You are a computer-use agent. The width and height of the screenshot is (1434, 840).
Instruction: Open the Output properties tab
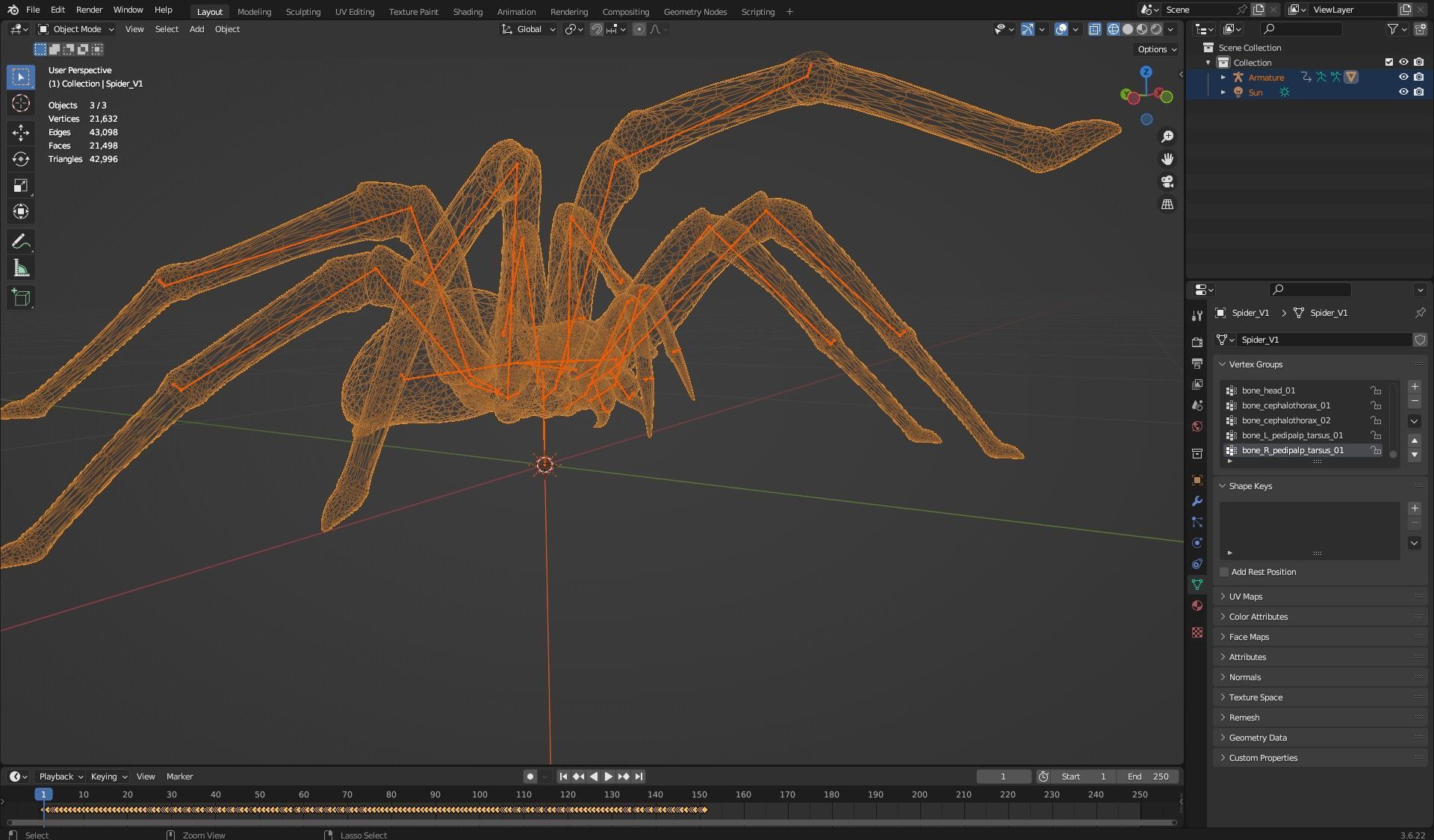1197,363
